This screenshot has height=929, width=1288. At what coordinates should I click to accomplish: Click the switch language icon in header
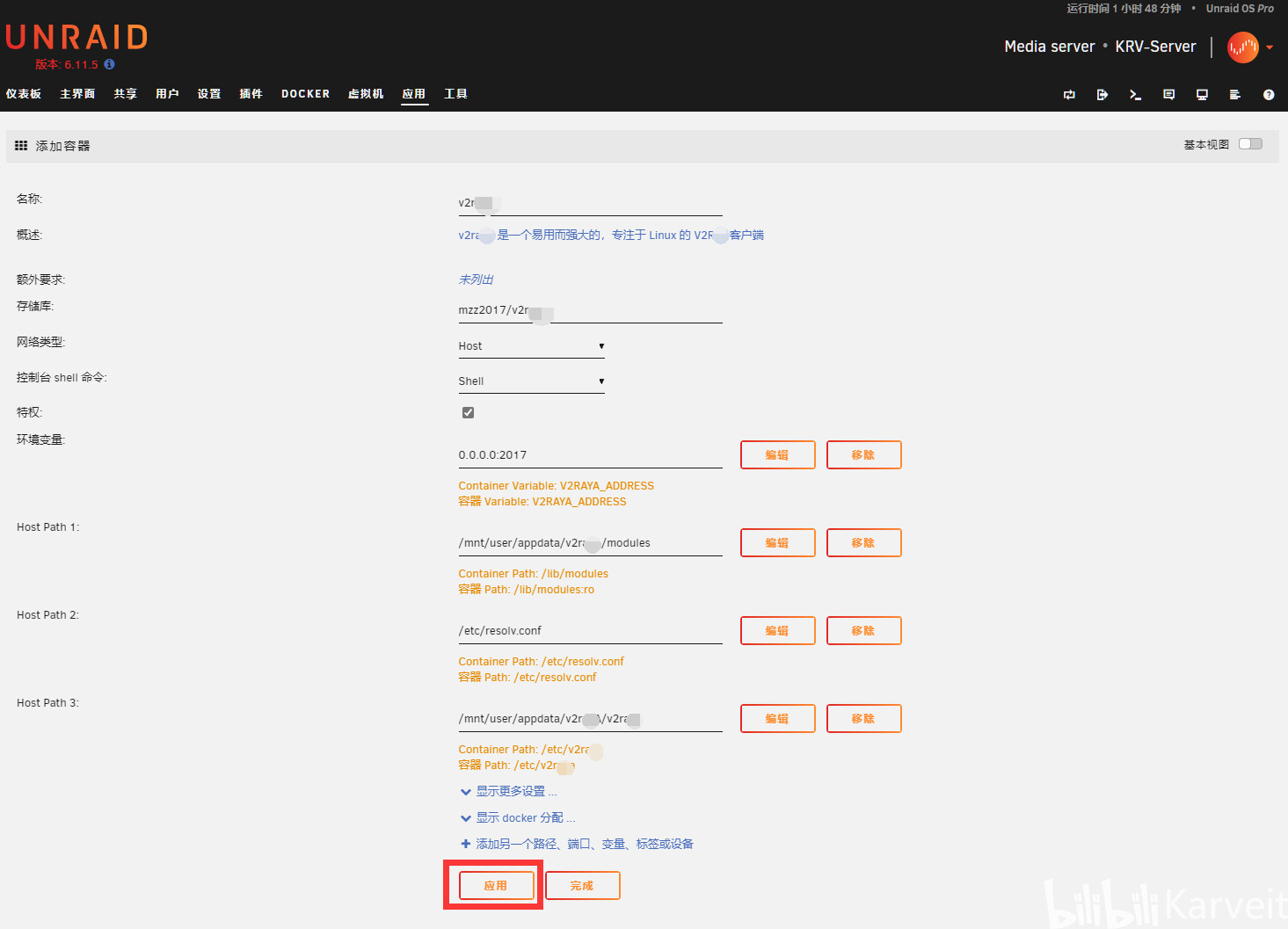[1069, 95]
